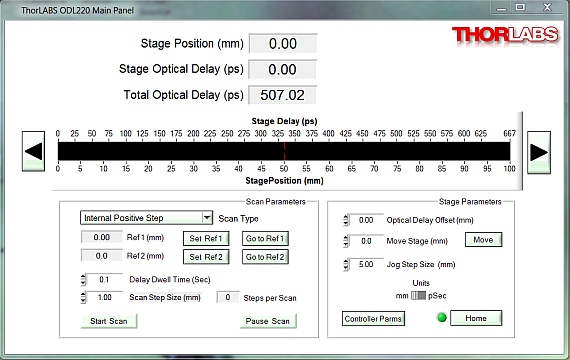Click the Optical Delay Offset value field

[366, 220]
